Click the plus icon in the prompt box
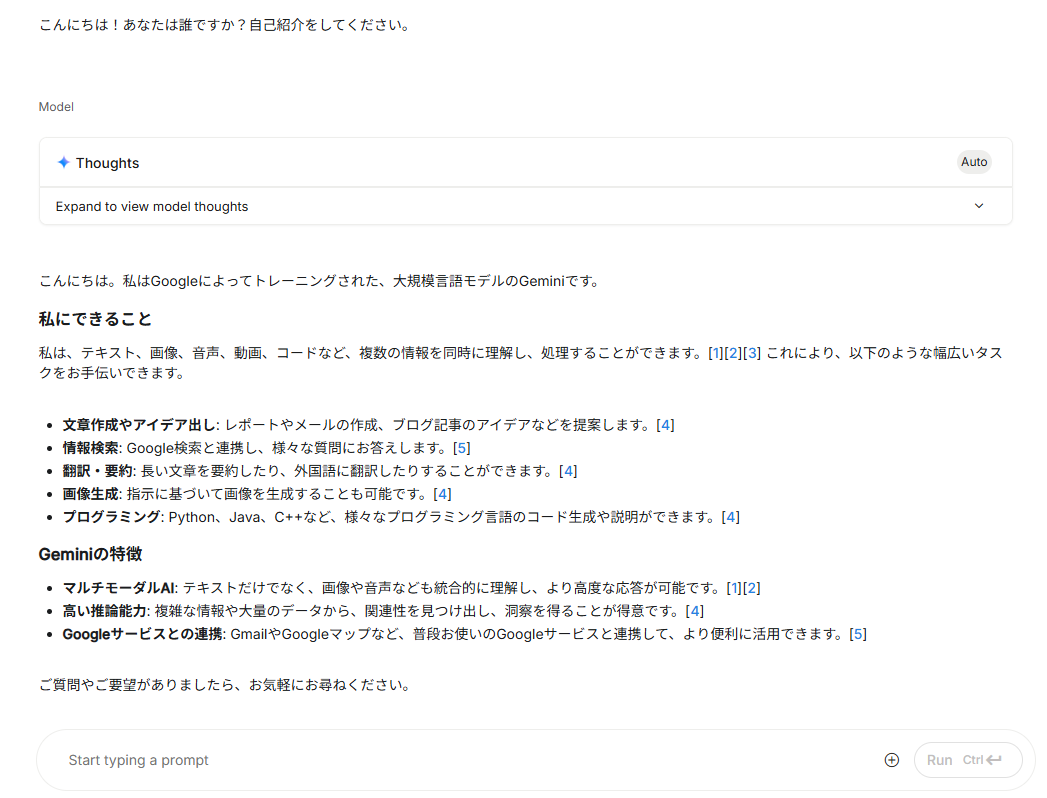 [892, 760]
